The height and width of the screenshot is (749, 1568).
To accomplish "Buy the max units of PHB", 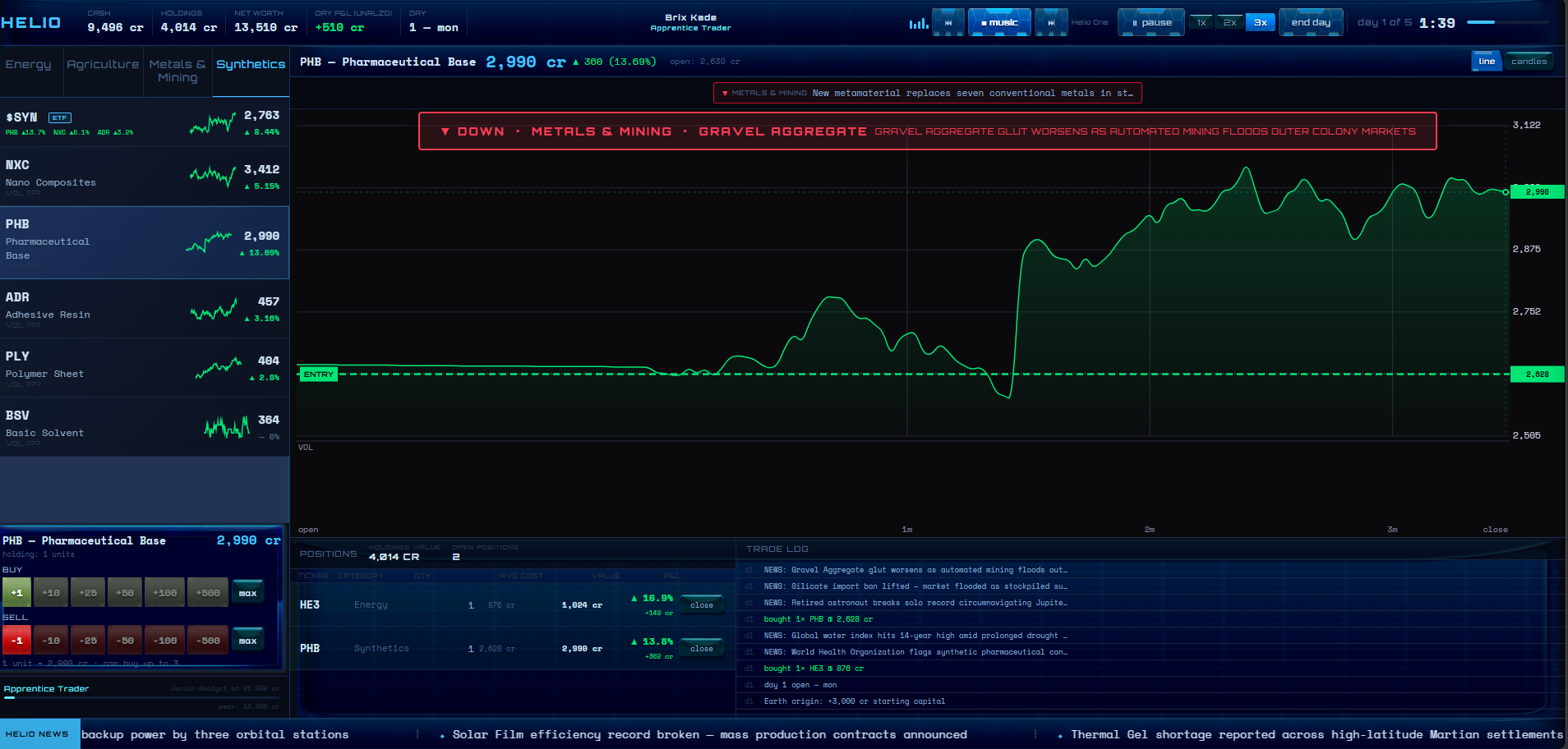I will tap(247, 591).
